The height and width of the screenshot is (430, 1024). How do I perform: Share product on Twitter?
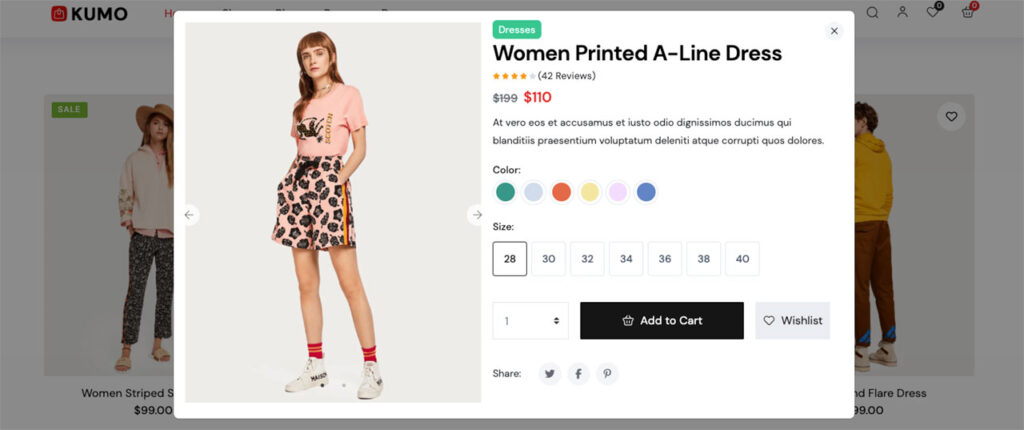click(x=549, y=374)
